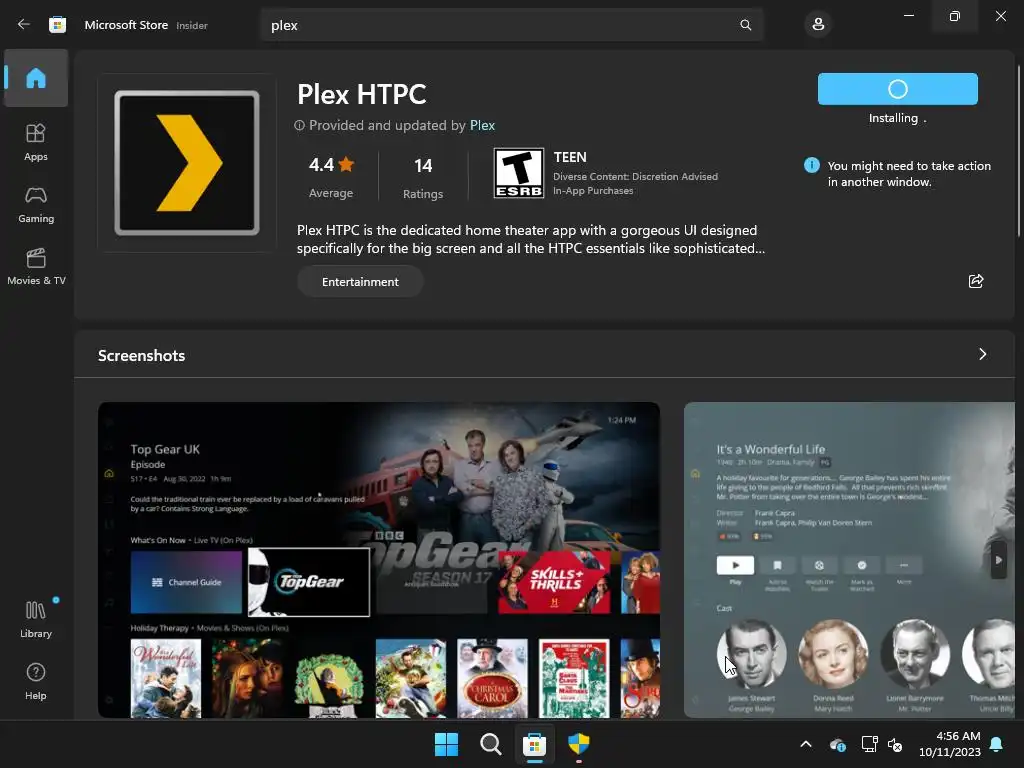1024x768 pixels.
Task: Open the user account profile icon
Action: (x=818, y=25)
